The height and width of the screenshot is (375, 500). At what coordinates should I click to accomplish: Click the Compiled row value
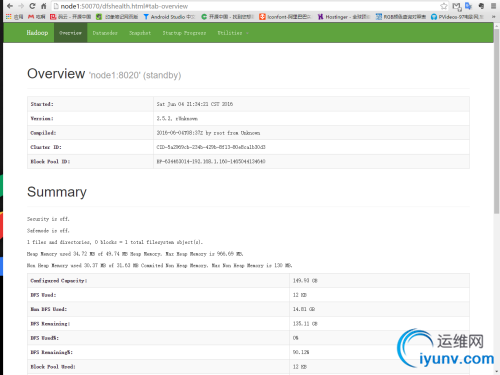(208, 133)
